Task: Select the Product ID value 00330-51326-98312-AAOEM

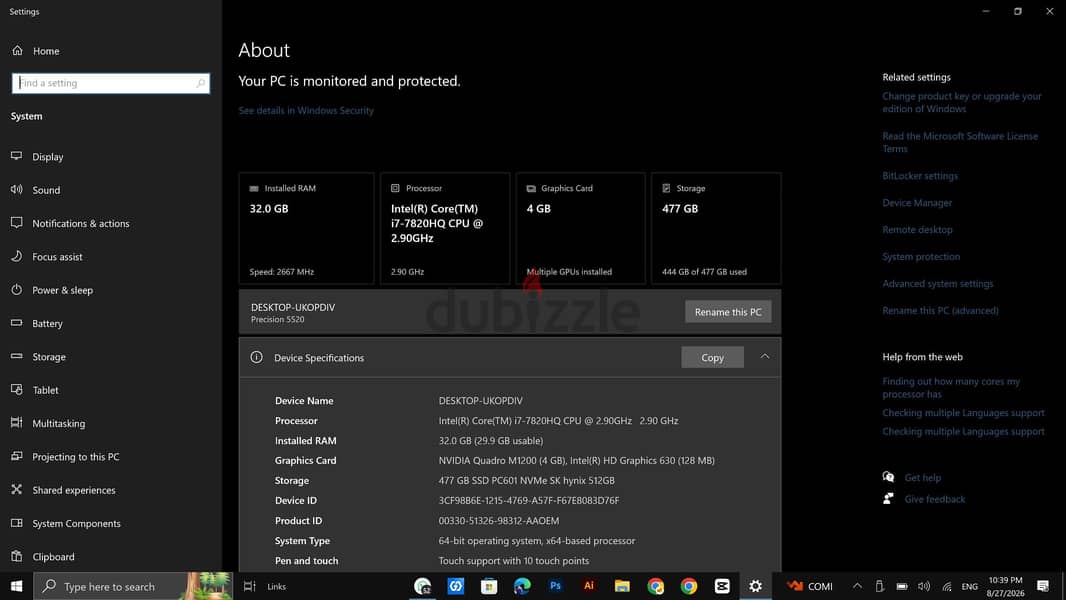Action: click(x=498, y=520)
